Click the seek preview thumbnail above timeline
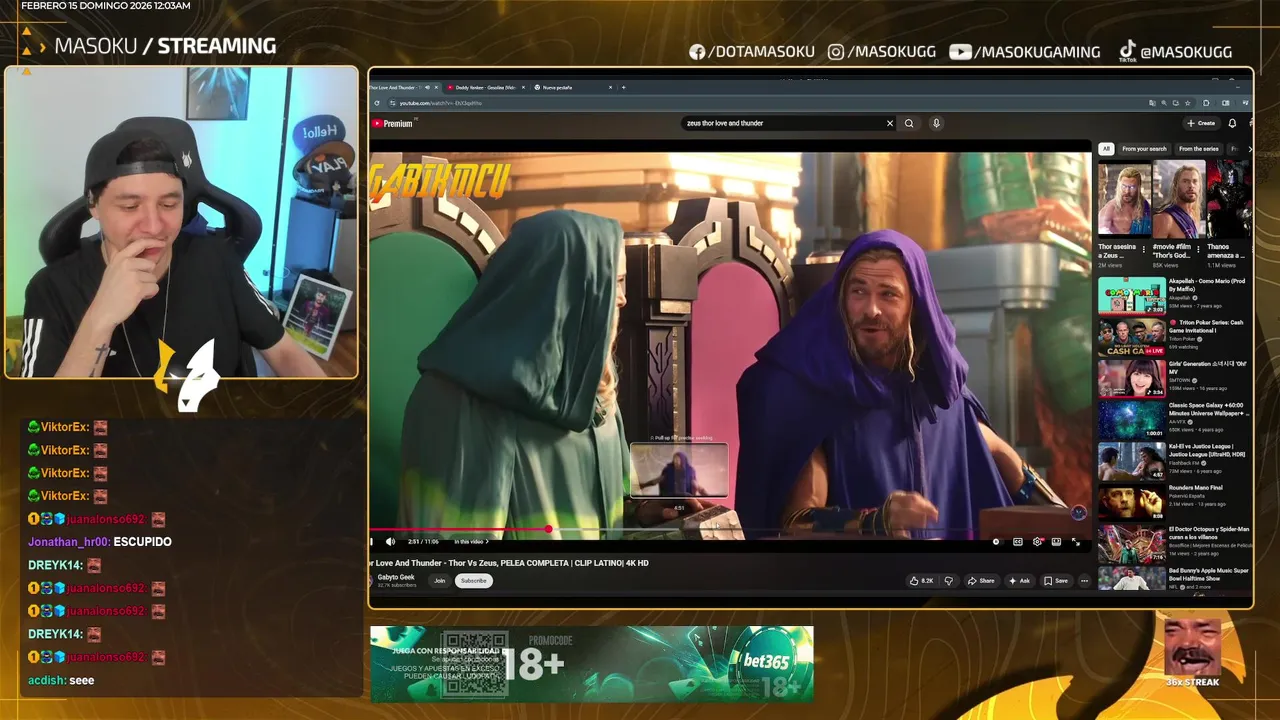The height and width of the screenshot is (720, 1280). tap(679, 470)
